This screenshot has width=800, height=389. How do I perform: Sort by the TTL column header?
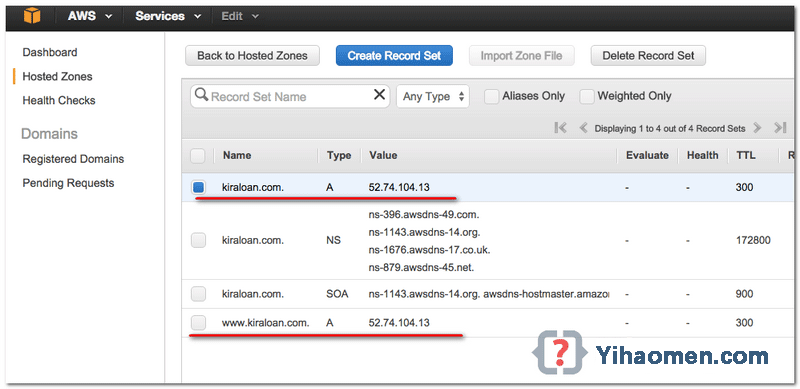[746, 155]
